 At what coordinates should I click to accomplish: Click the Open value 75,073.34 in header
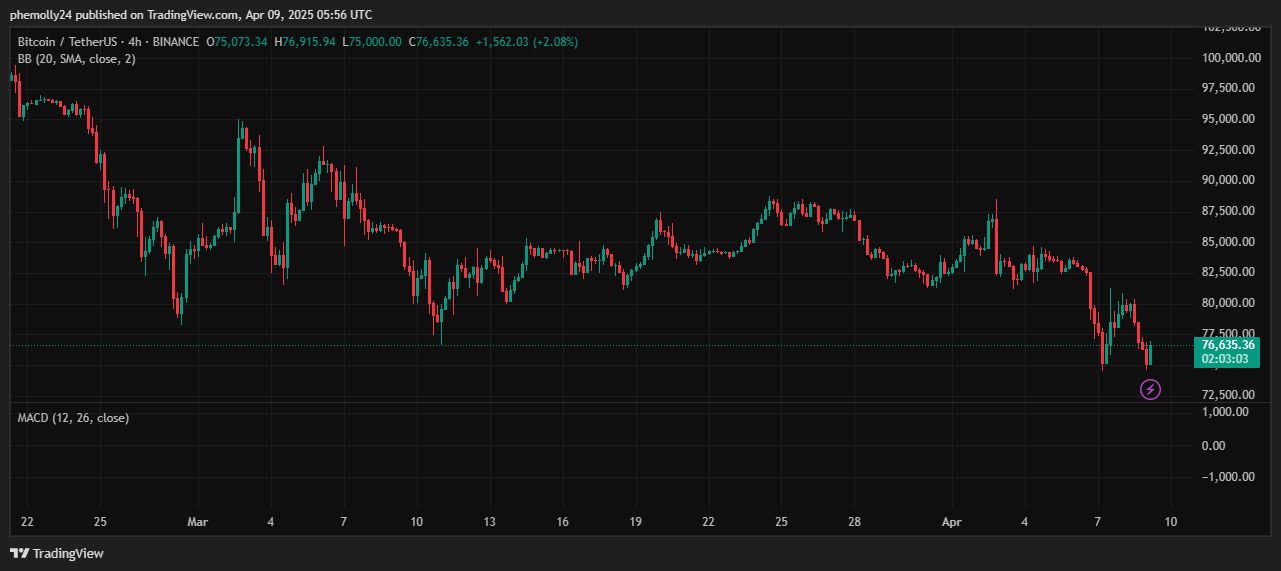236,42
